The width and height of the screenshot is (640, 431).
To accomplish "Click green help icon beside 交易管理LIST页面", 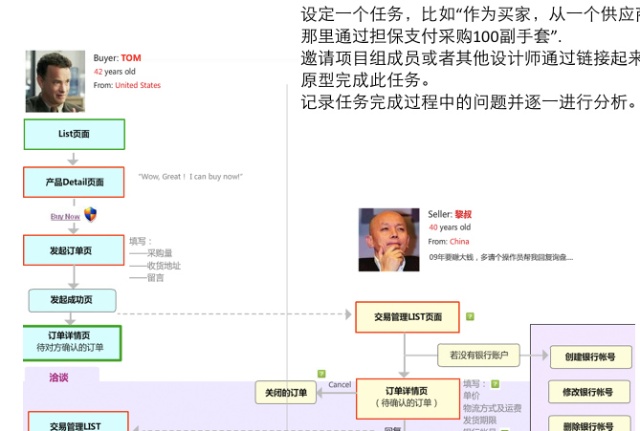I will click(470, 316).
